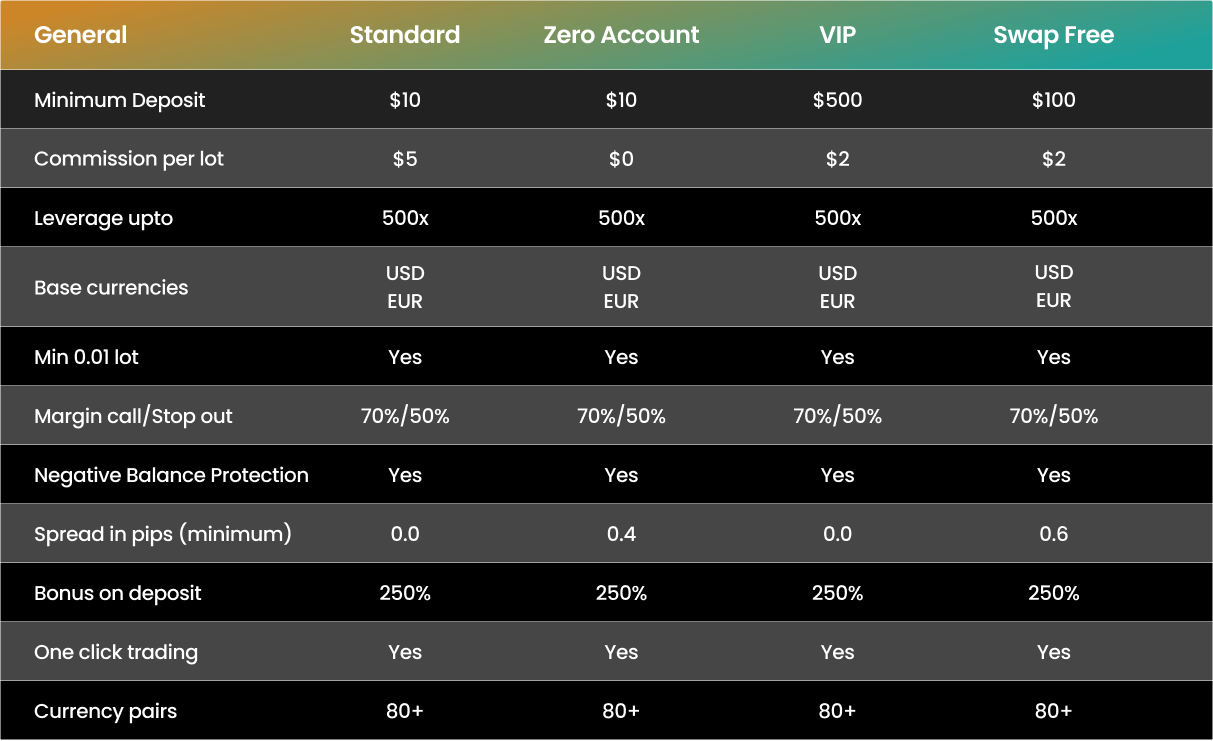Click the Negative Balance Protection label
The image size is (1213, 741).
171,475
